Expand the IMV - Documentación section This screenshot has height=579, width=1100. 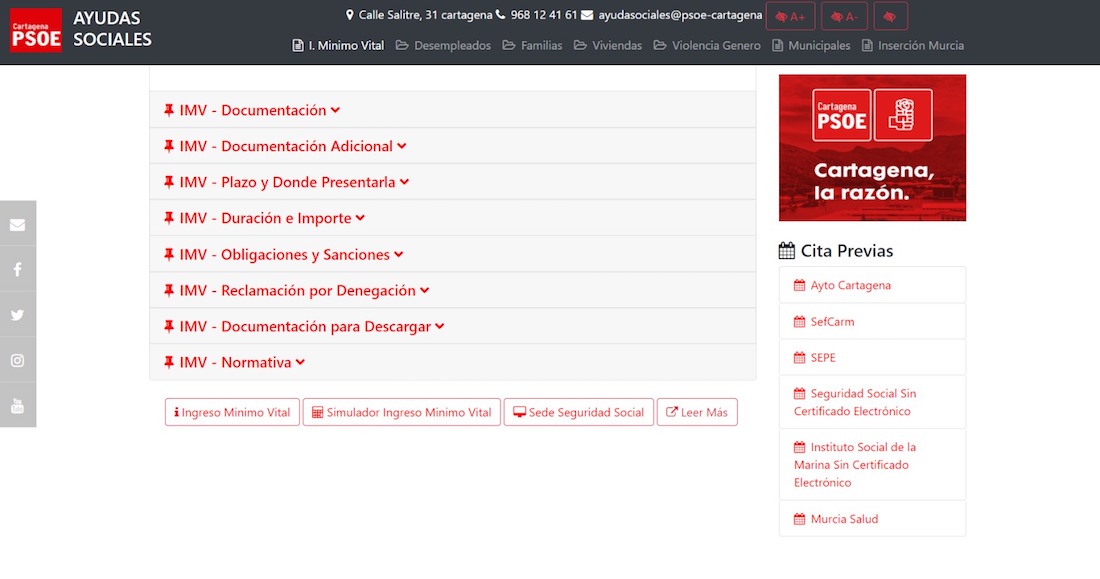coord(252,110)
